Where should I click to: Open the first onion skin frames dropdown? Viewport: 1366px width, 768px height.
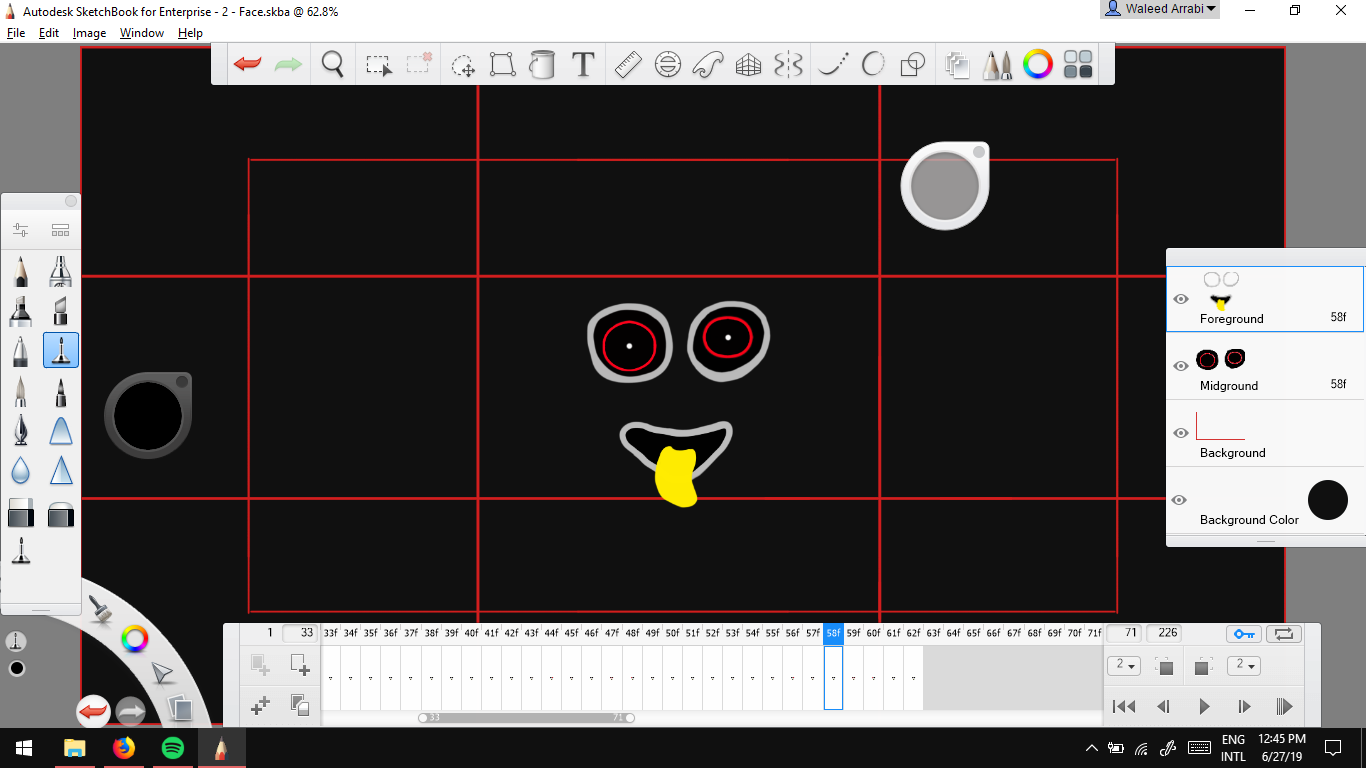click(1124, 665)
